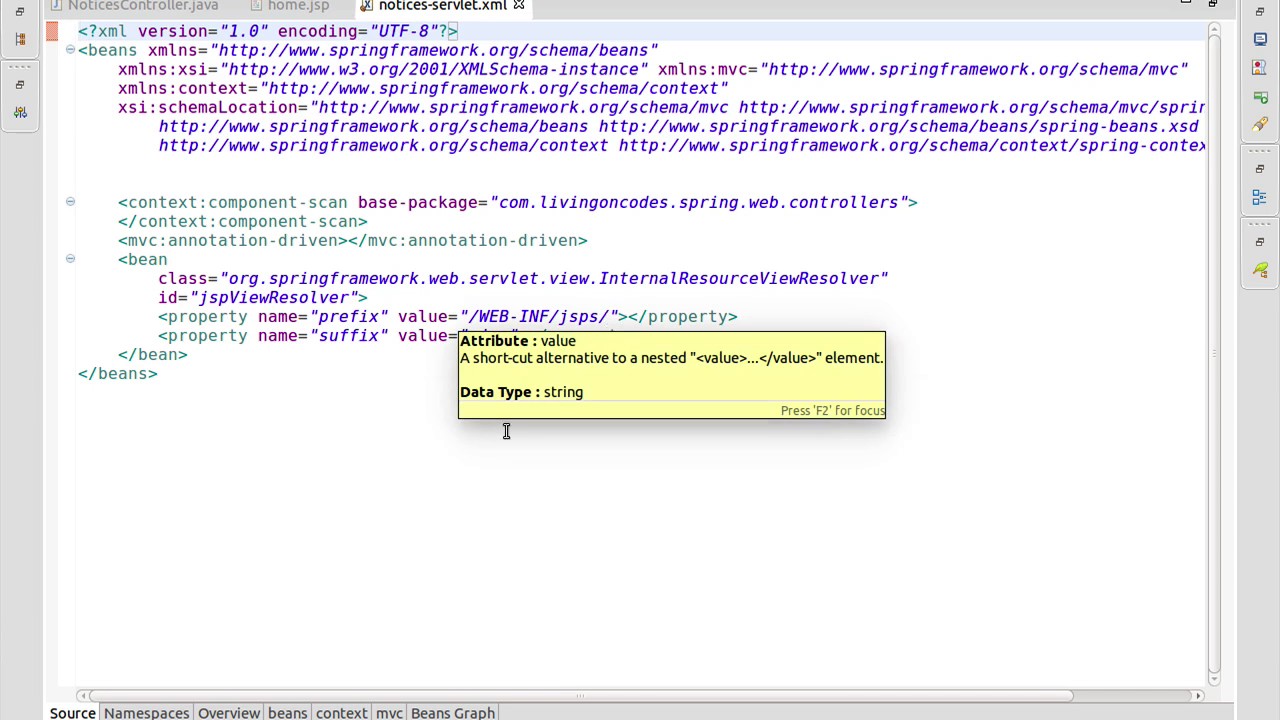The width and height of the screenshot is (1280, 720).
Task: Restore the second left minimized view stack
Action: (x=20, y=84)
